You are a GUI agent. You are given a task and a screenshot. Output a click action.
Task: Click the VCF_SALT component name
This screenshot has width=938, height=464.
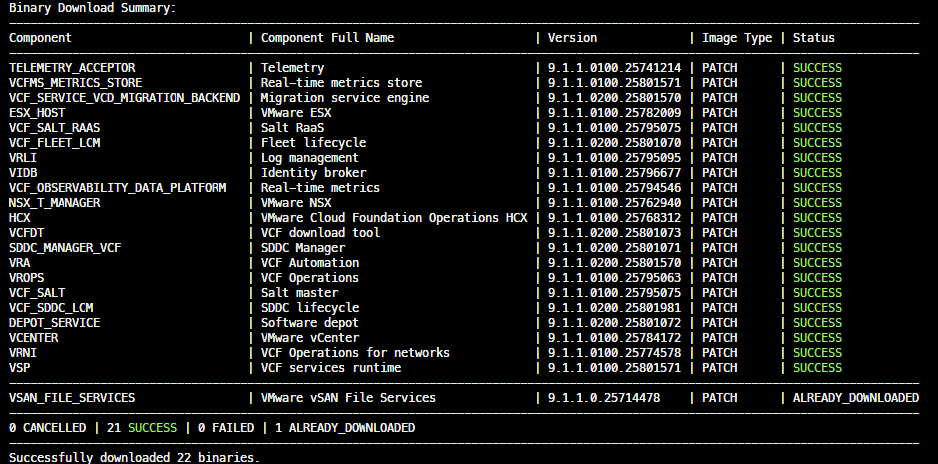tap(37, 292)
